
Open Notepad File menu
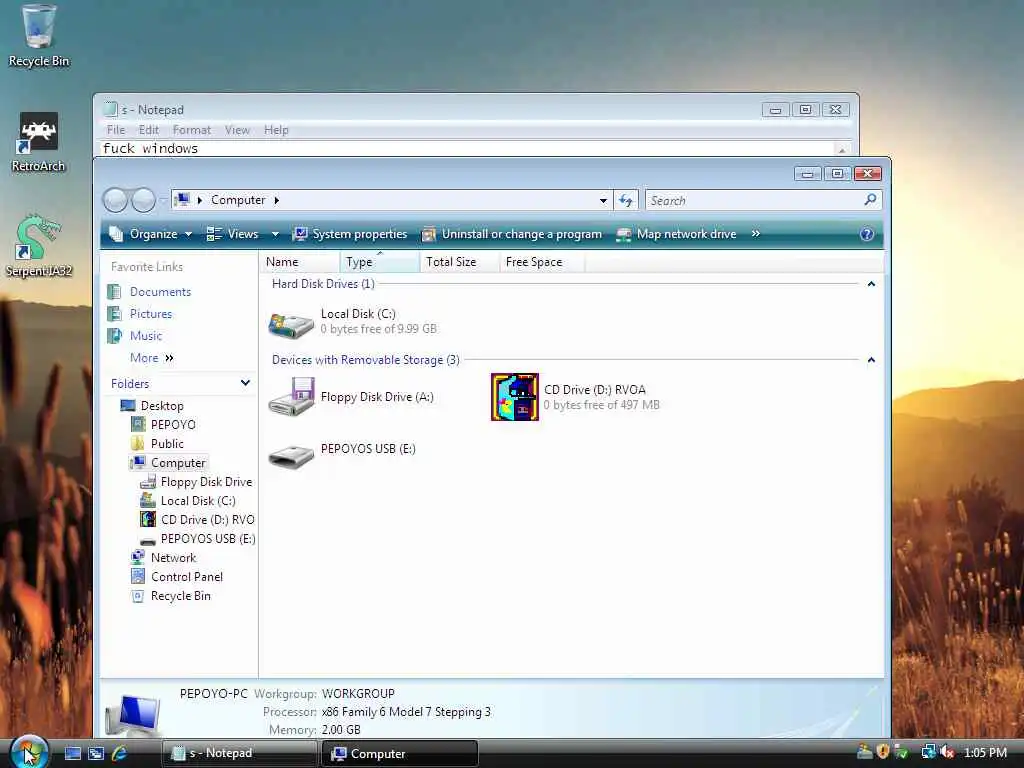point(116,130)
